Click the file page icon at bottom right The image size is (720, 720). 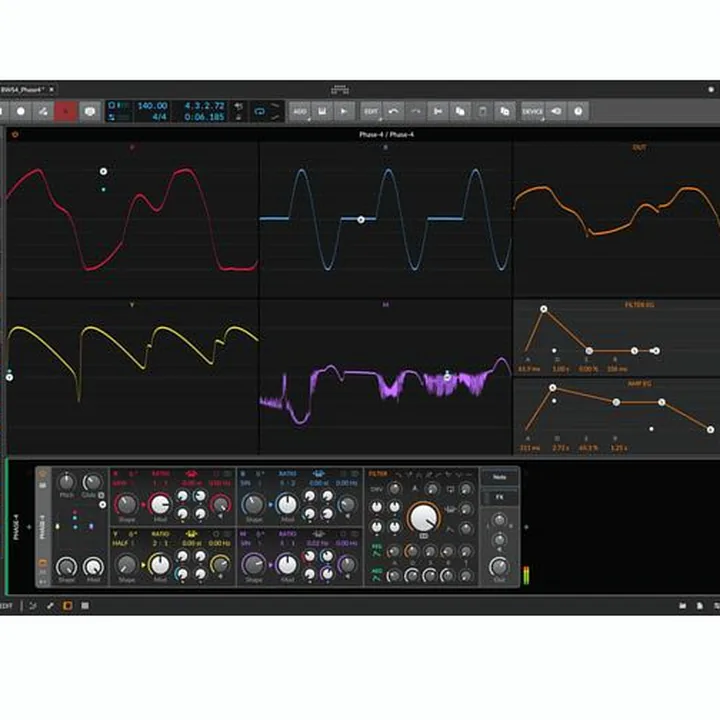pos(700,606)
